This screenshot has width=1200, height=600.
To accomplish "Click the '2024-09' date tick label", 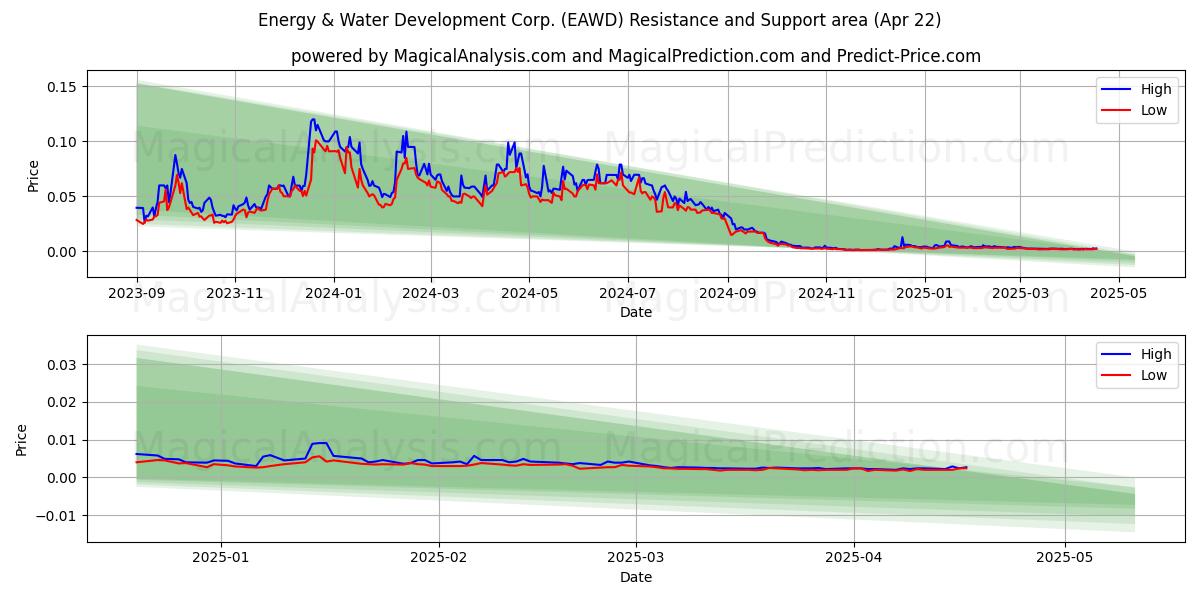I will pyautogui.click(x=728, y=294).
